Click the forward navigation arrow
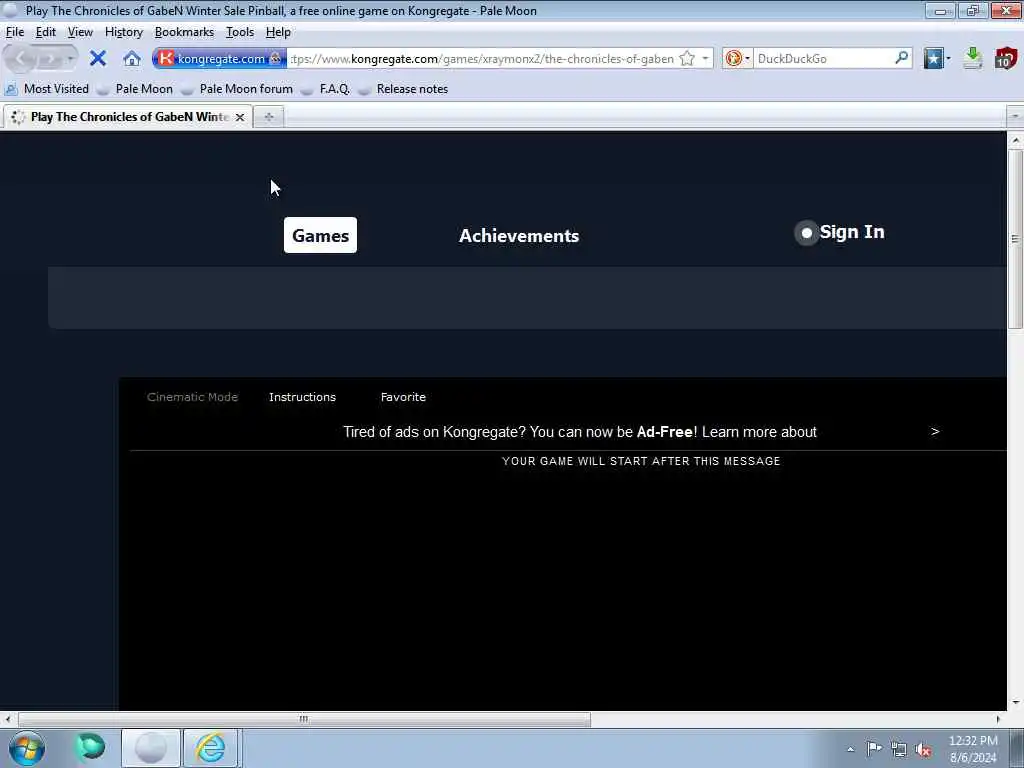This screenshot has height=768, width=1024. pyautogui.click(x=50, y=59)
